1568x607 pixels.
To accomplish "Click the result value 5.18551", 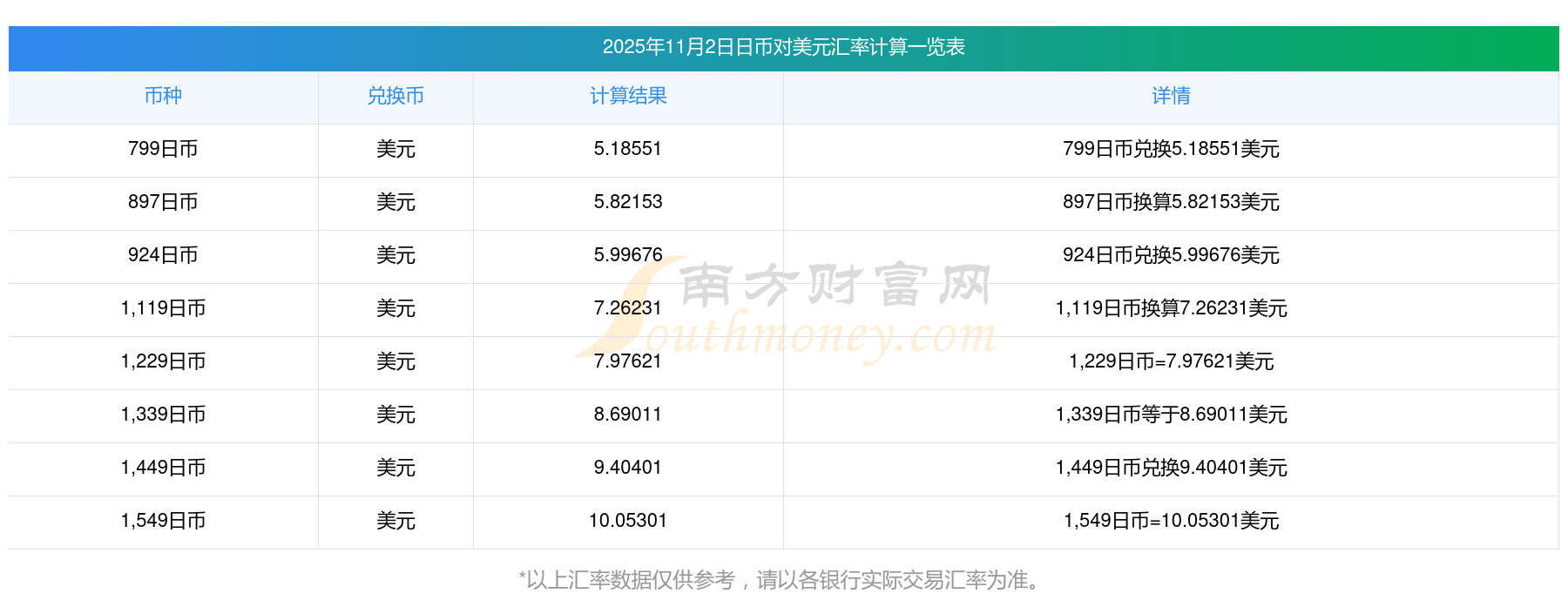I will click(x=628, y=149).
